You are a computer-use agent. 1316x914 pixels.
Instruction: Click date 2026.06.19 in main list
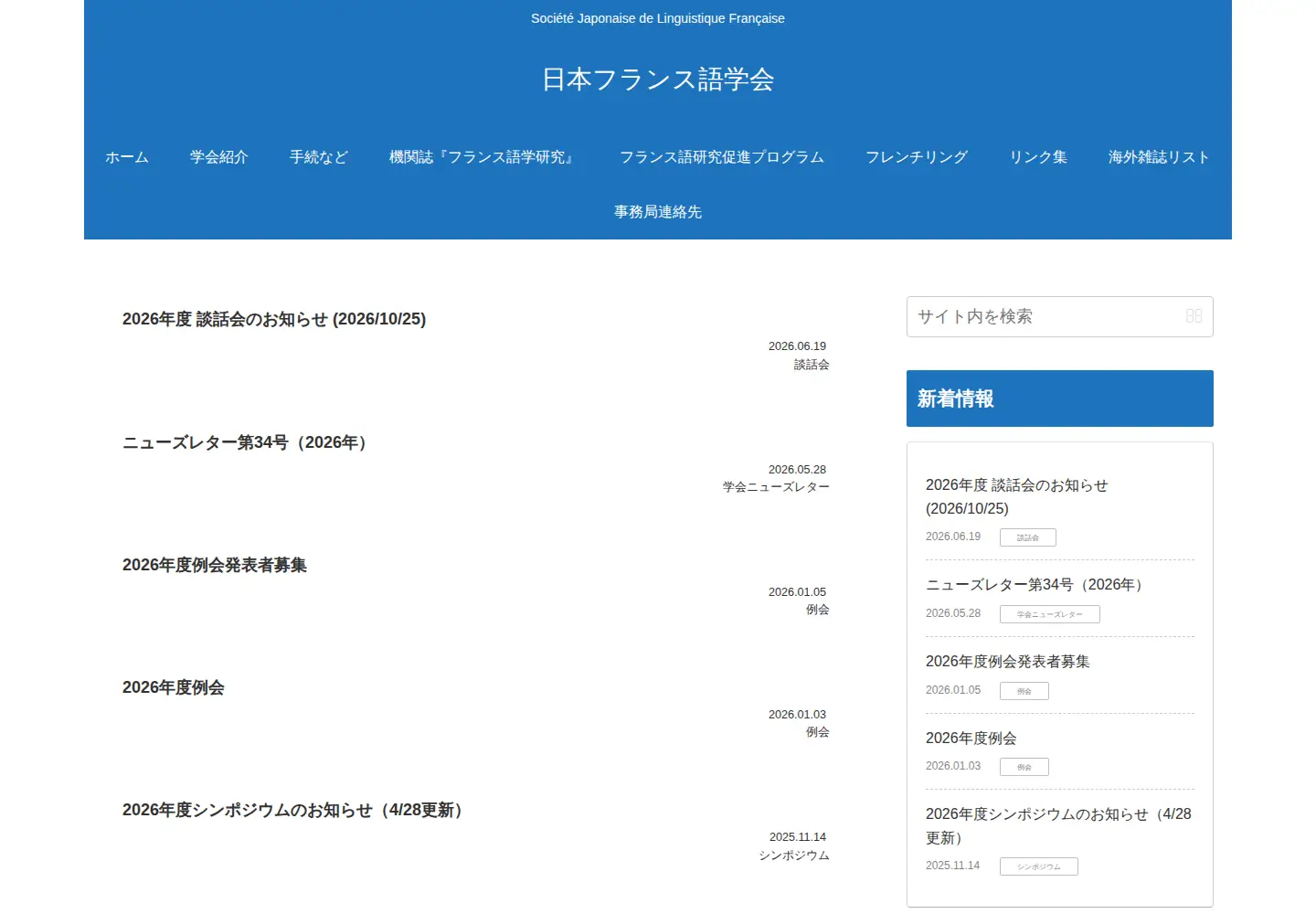(x=797, y=346)
